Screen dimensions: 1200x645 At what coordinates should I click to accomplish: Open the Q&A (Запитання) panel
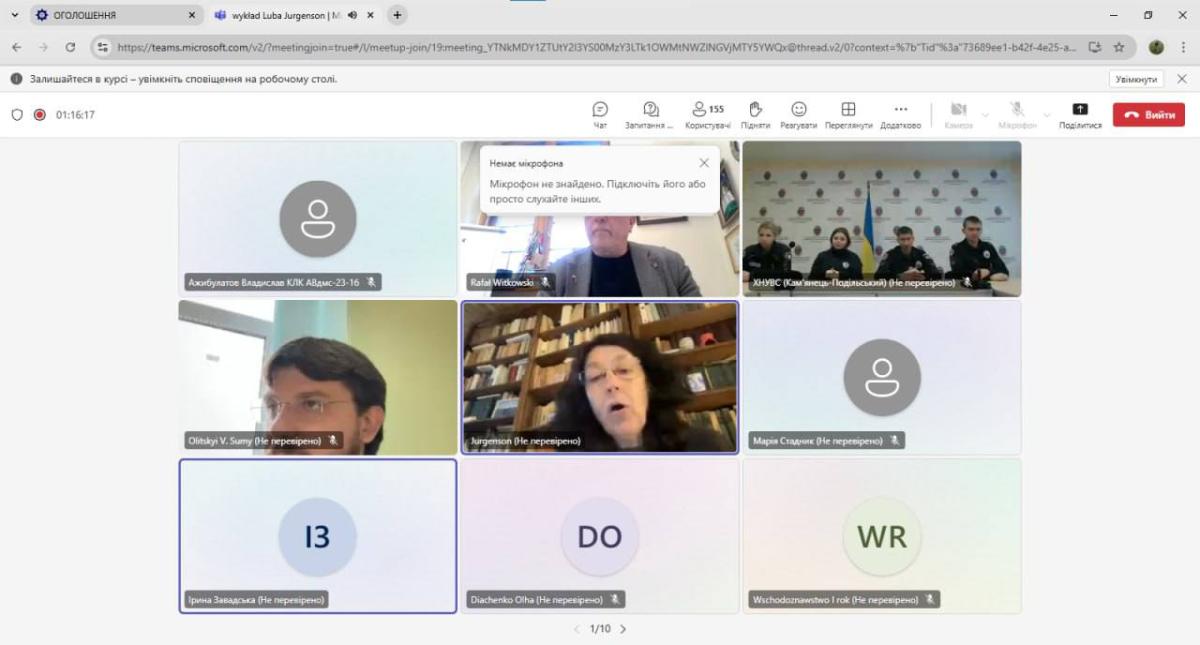pos(650,114)
